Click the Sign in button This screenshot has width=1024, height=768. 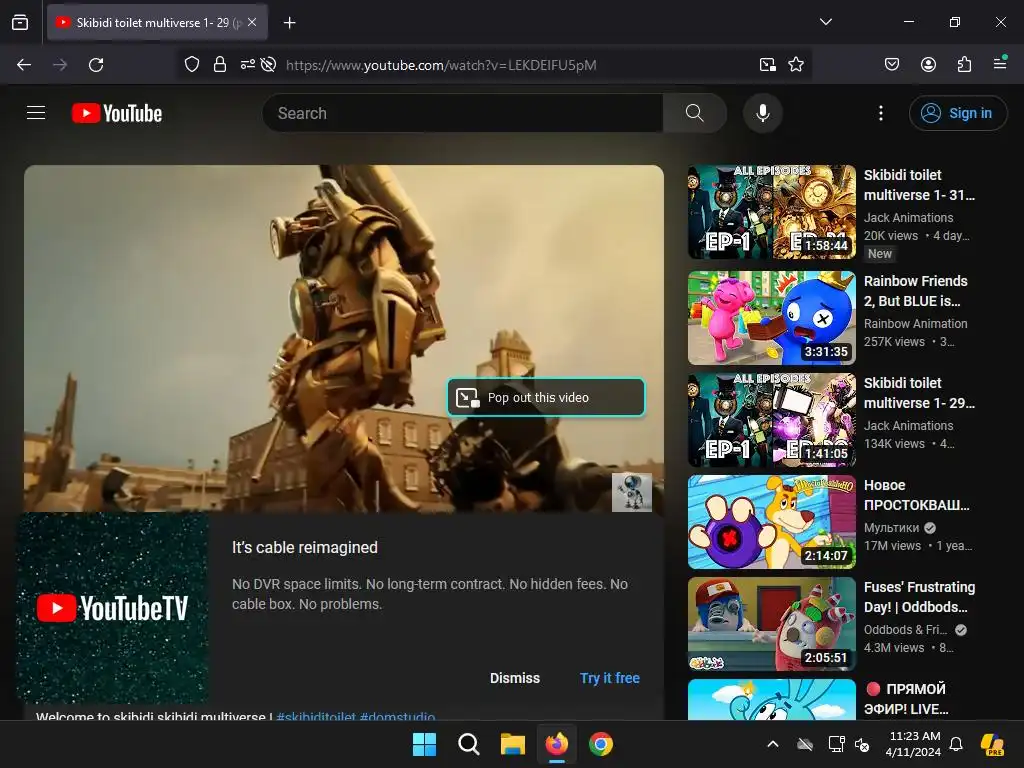pyautogui.click(x=958, y=113)
